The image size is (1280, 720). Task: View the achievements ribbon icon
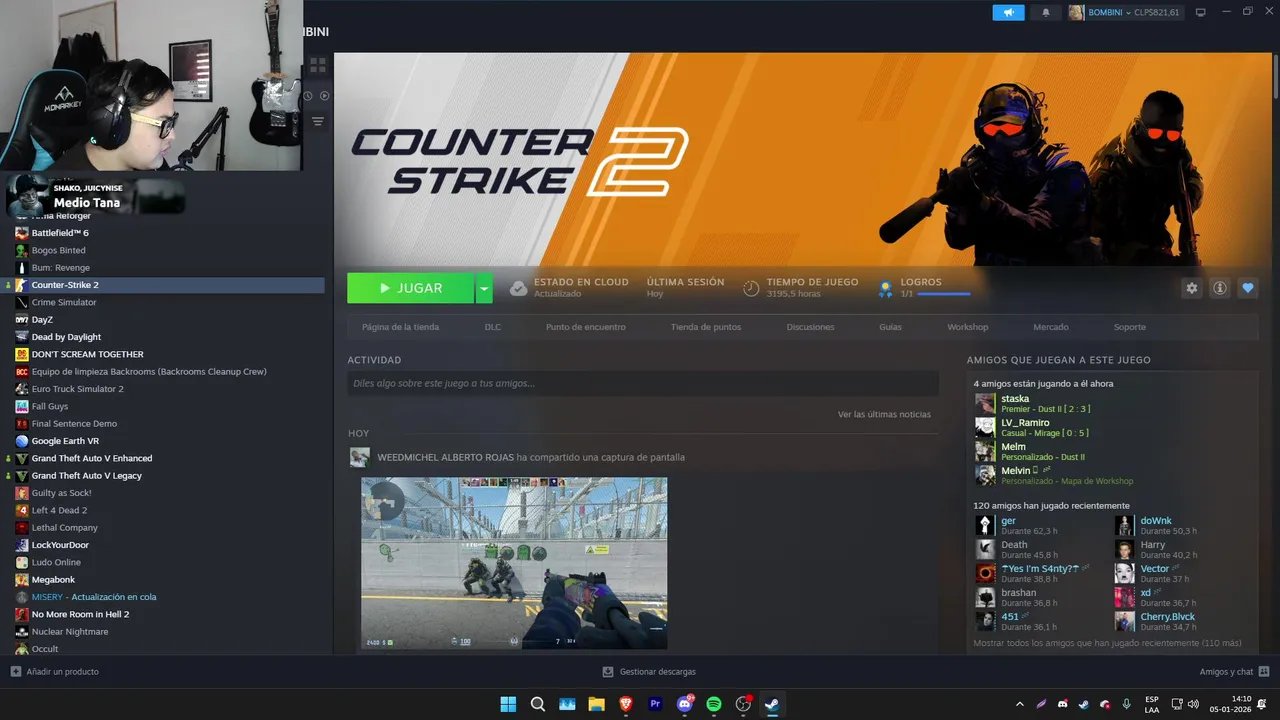coord(885,289)
